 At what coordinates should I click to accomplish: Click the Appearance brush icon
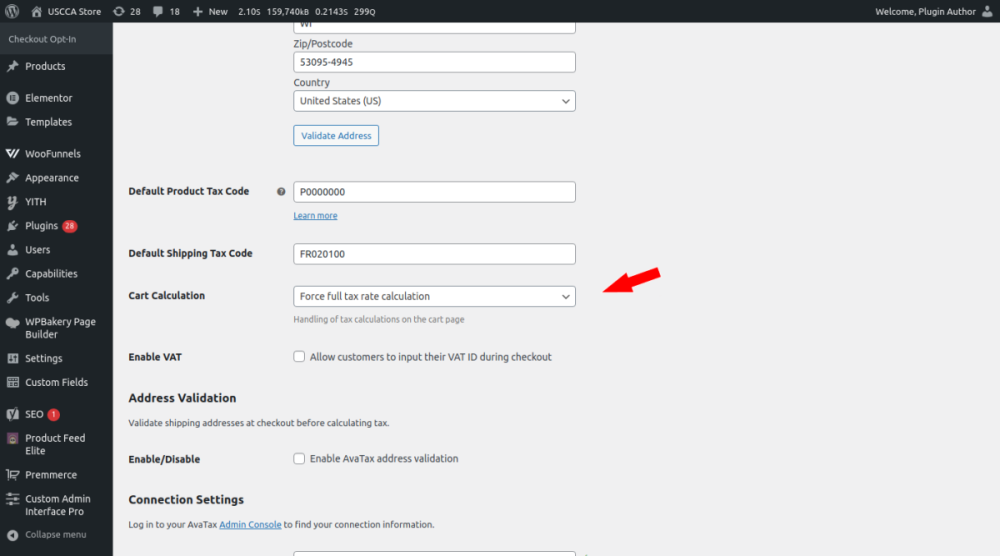coord(12,178)
